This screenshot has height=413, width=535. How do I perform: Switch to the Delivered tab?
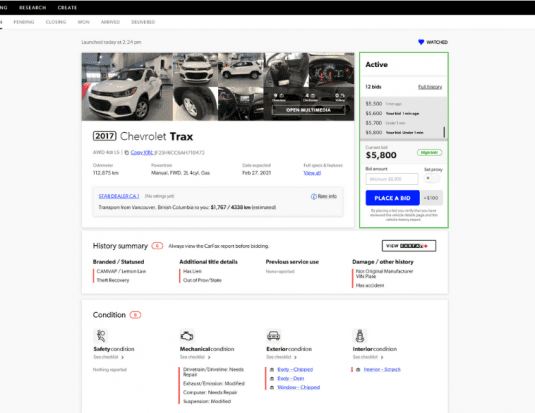143,22
